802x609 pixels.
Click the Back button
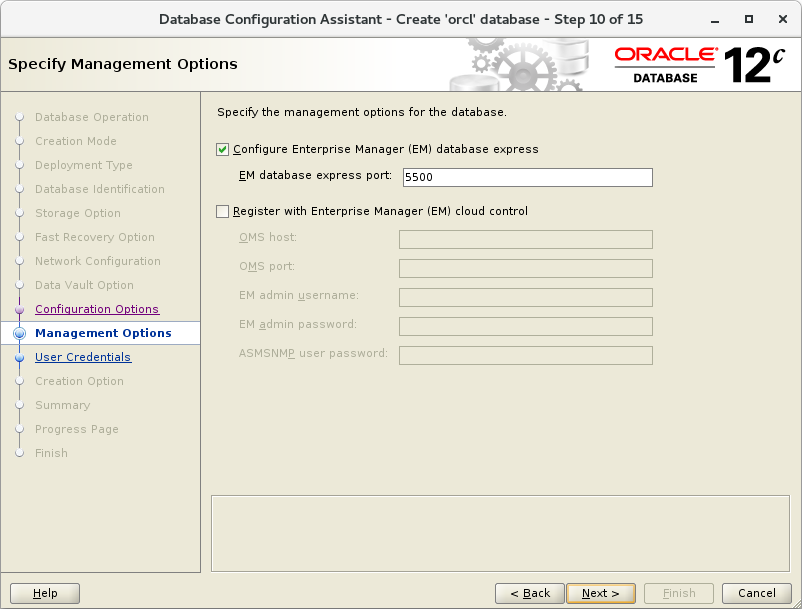[x=529, y=592]
